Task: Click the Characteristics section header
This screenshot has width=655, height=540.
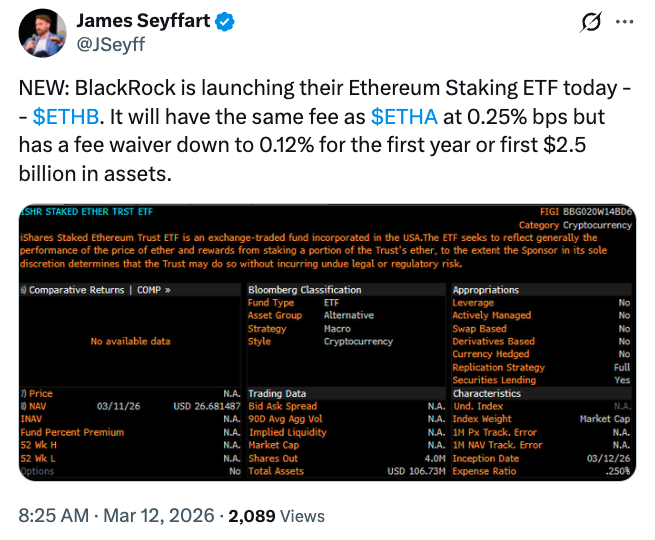Action: [x=489, y=394]
